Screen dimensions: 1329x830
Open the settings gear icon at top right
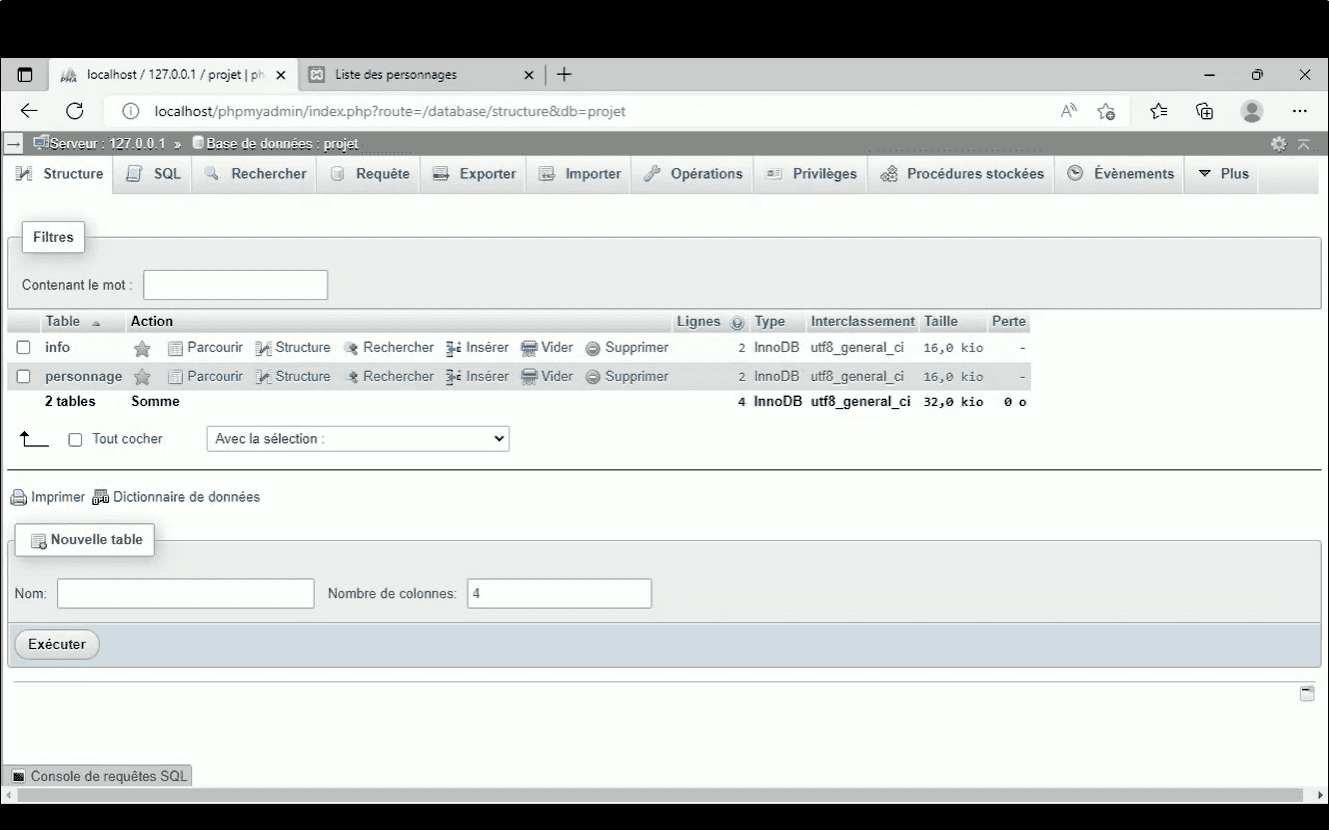1278,143
